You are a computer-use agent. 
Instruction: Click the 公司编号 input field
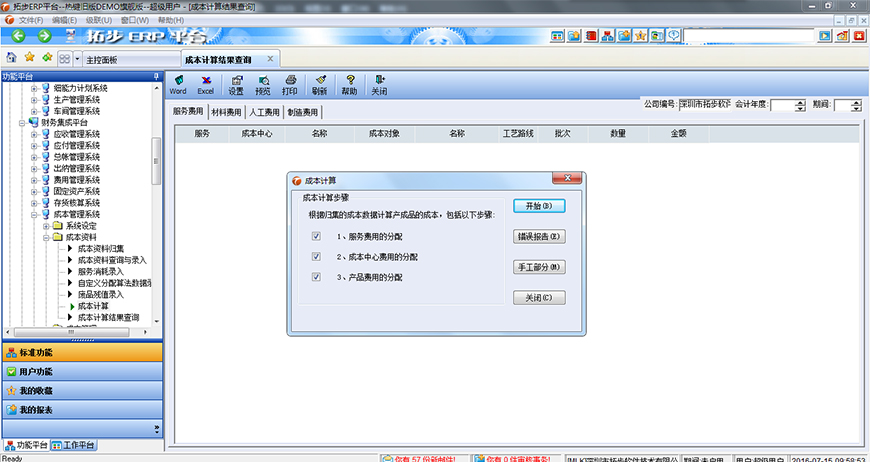(x=704, y=104)
